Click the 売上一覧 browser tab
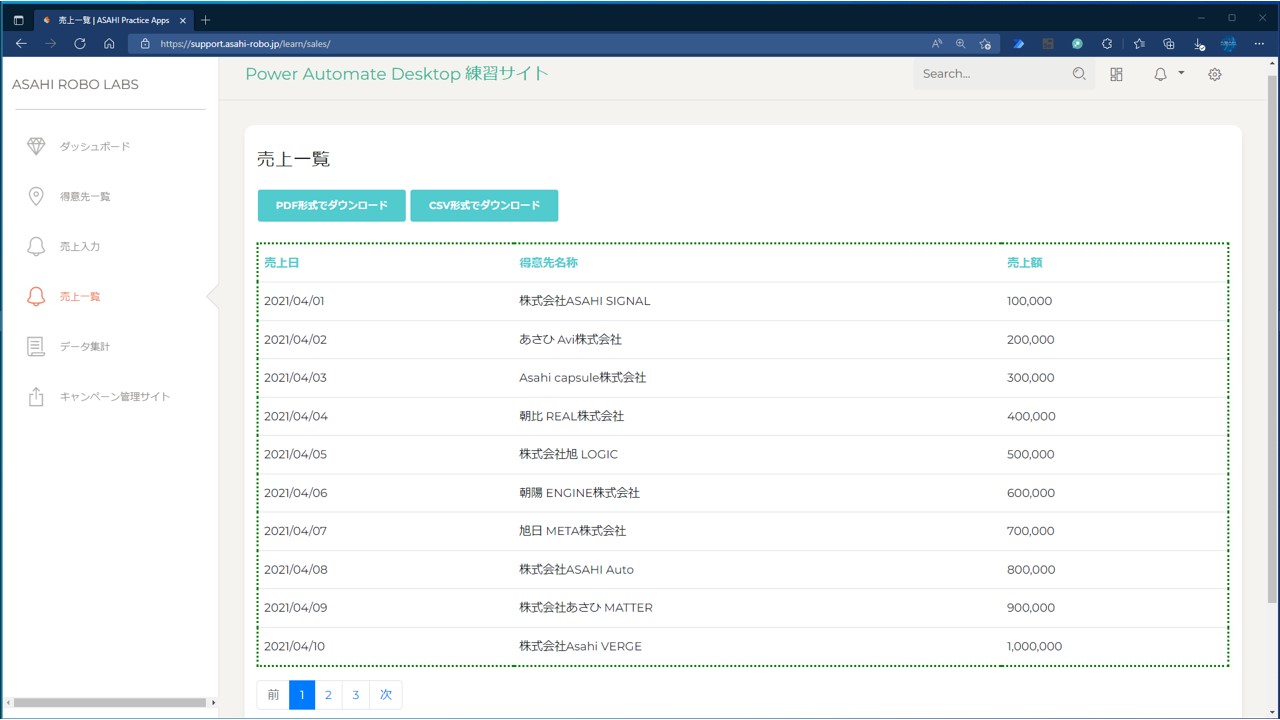Viewport: 1280px width, 720px height. [x=113, y=19]
